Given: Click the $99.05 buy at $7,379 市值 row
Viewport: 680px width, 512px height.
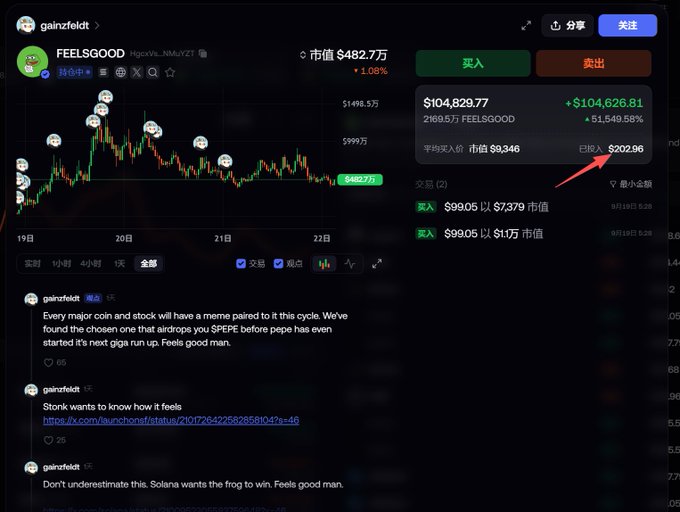Looking at the screenshot, I should tap(533, 207).
